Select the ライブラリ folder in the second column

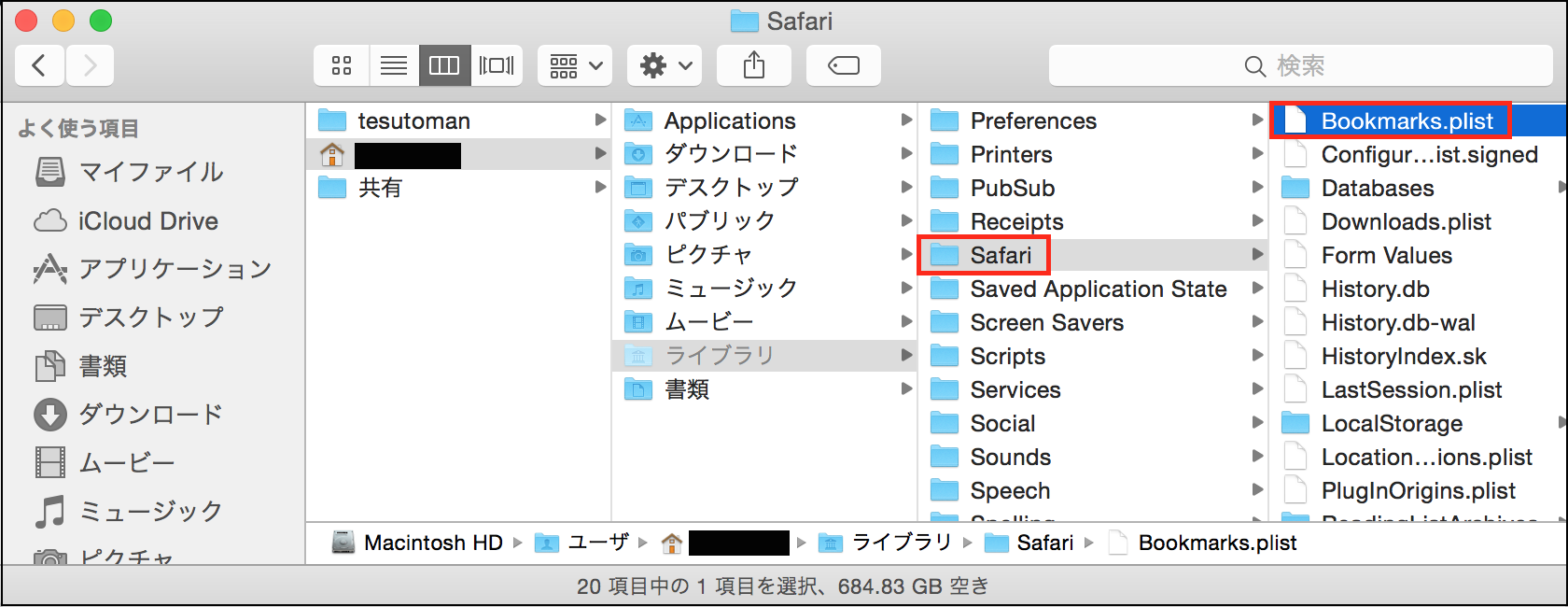(764, 356)
